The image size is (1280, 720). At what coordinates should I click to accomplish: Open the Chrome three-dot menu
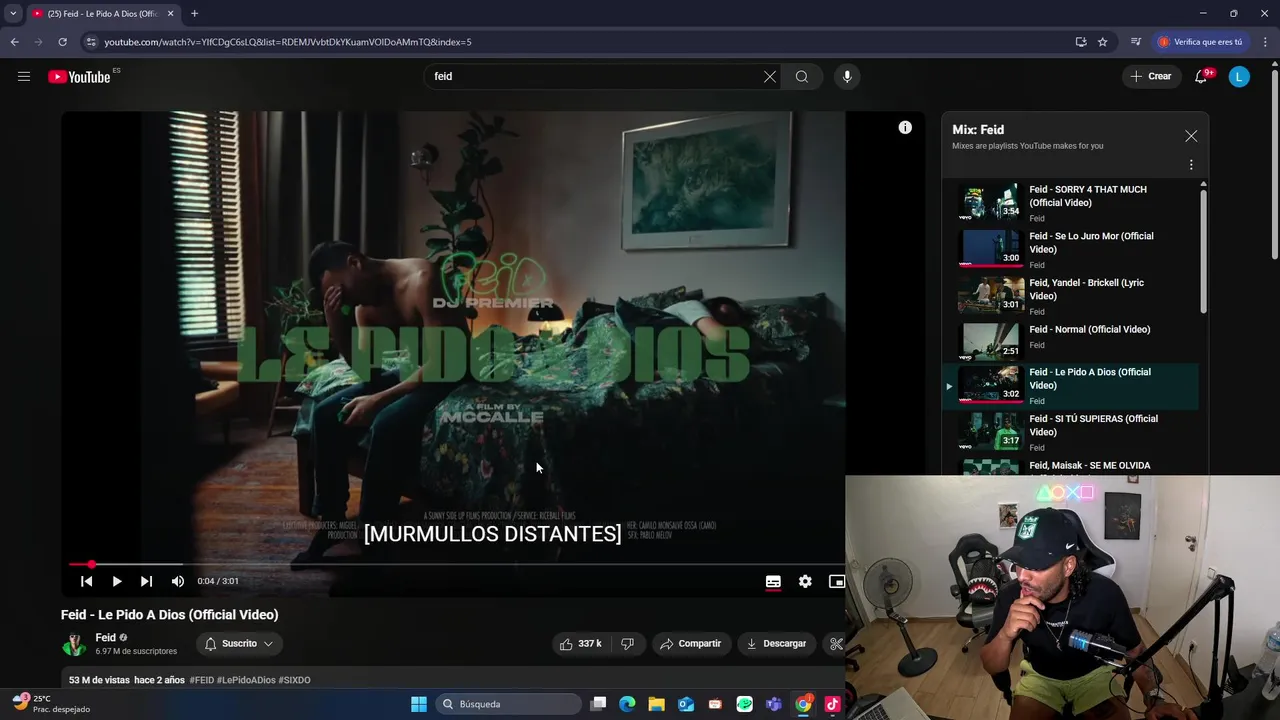[1266, 42]
